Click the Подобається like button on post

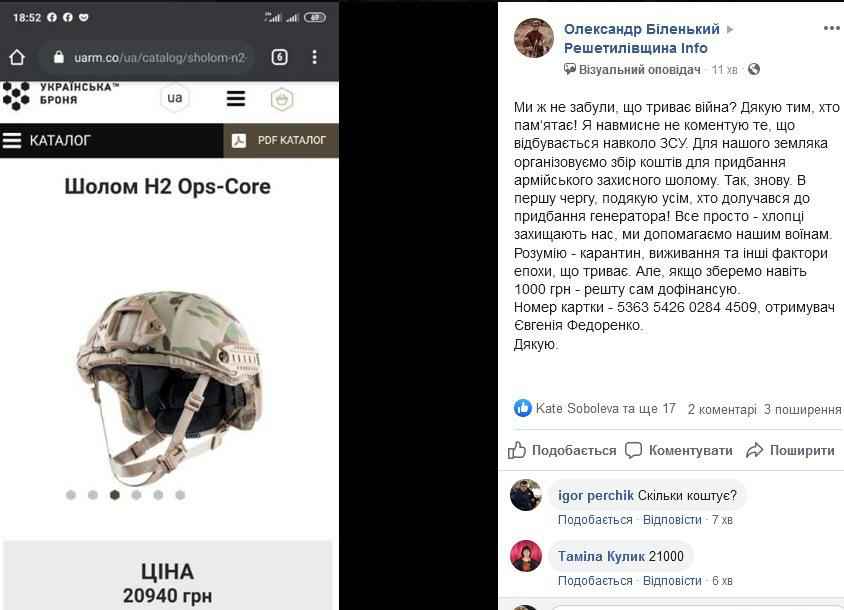[x=562, y=450]
